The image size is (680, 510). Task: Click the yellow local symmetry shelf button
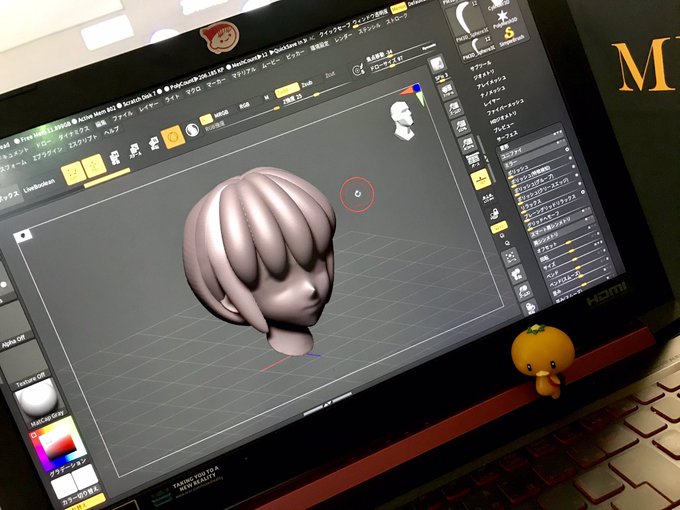click(x=480, y=178)
